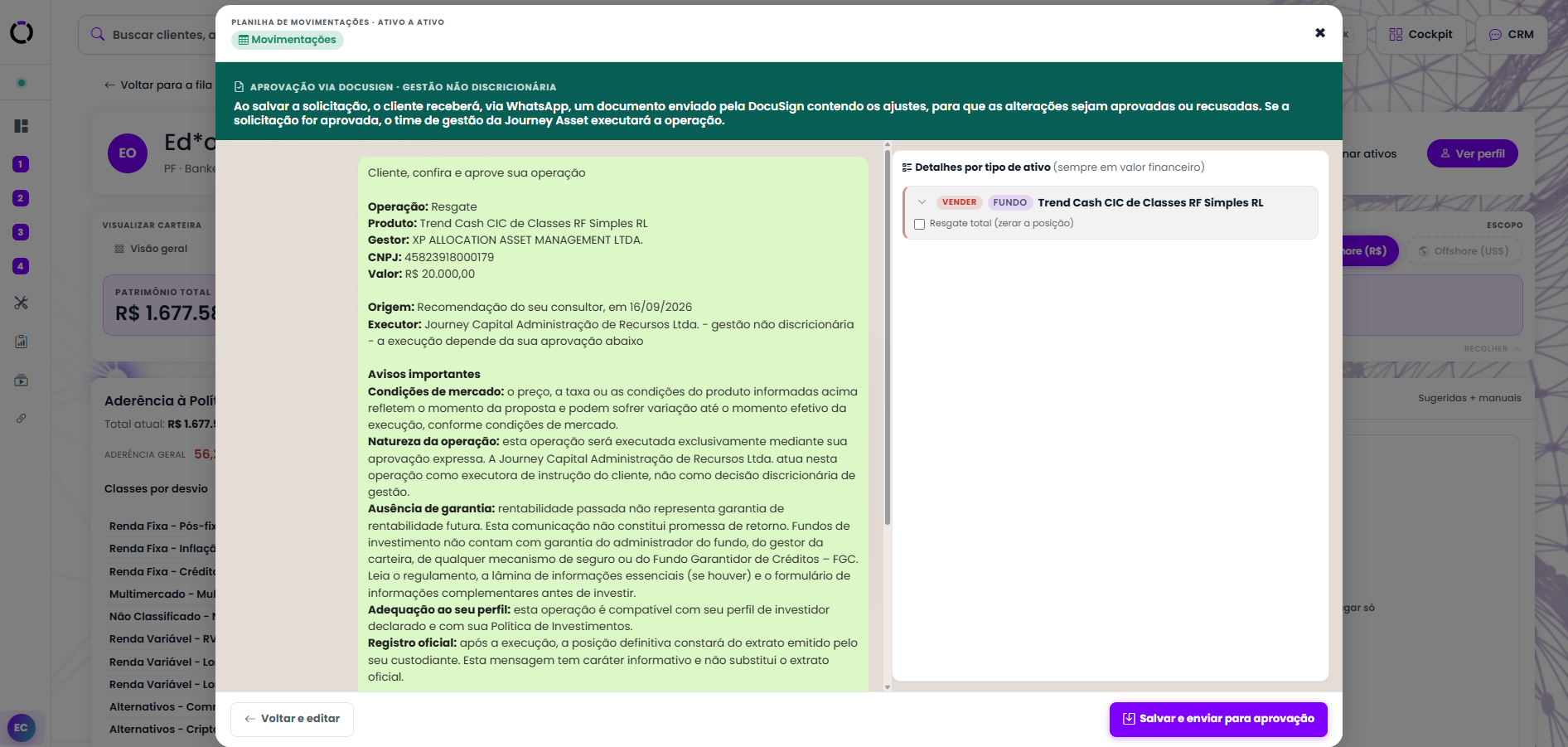Click Voltar para a fila link
This screenshot has width=1568, height=747.
[157, 85]
